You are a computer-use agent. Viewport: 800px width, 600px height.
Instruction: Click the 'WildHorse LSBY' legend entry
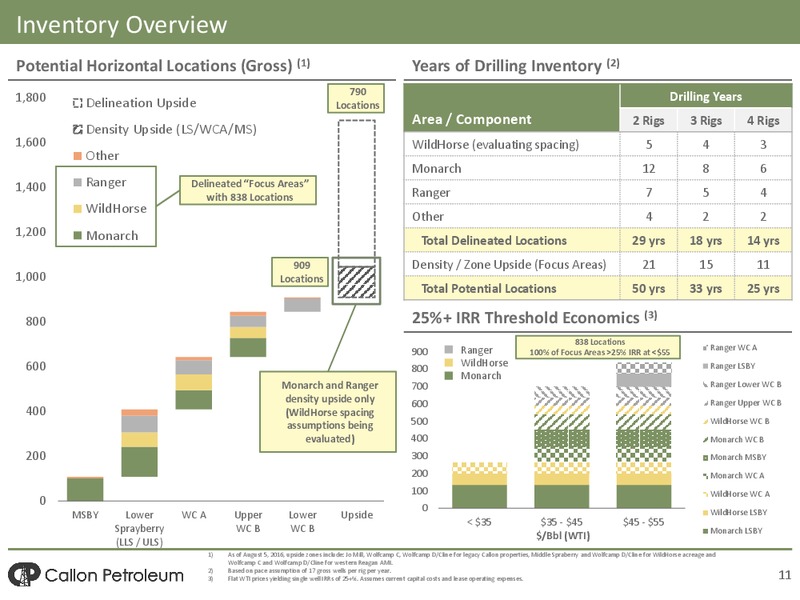[x=735, y=512]
